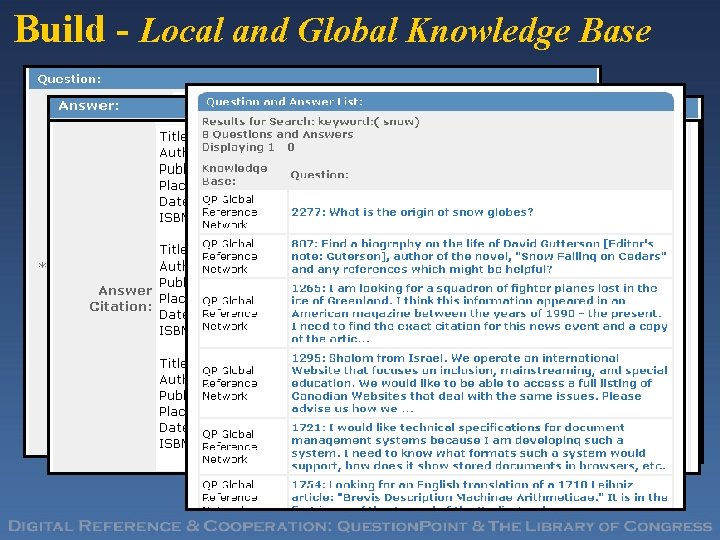Click the 8 Questions and Answers count
Image resolution: width=720 pixels, height=540 pixels.
tap(277, 135)
